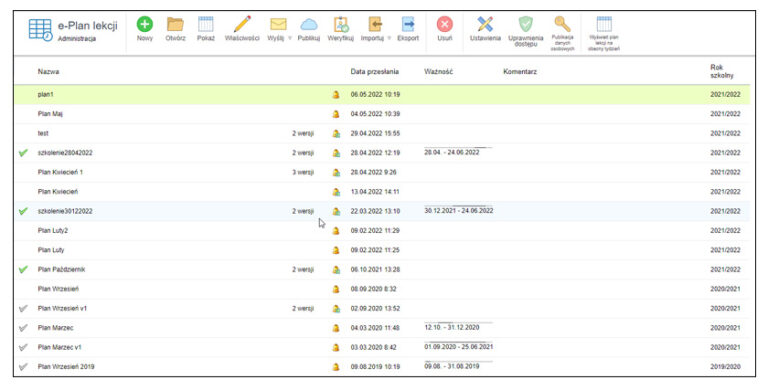The image size is (768, 390).
Task: Select the test plan name
Action: pyautogui.click(x=43, y=133)
